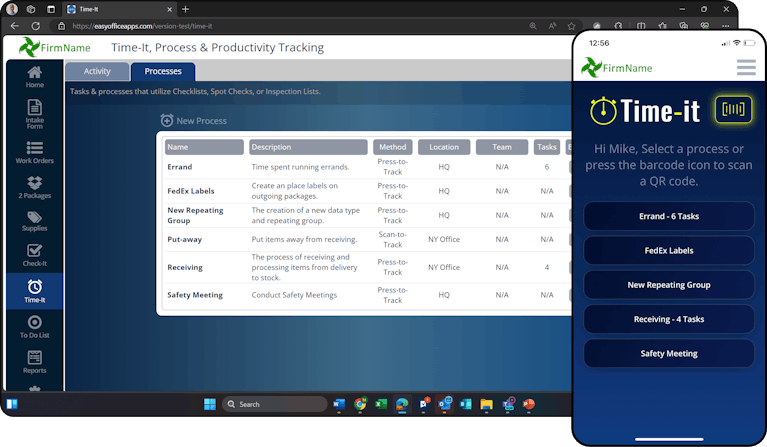Select the FedEx Labels row name in table
Viewport: 767px width, 447px height.
pyautogui.click(x=191, y=191)
